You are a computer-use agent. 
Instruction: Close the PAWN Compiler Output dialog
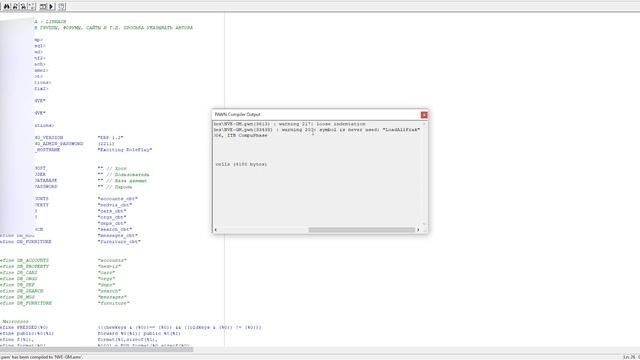tap(424, 115)
